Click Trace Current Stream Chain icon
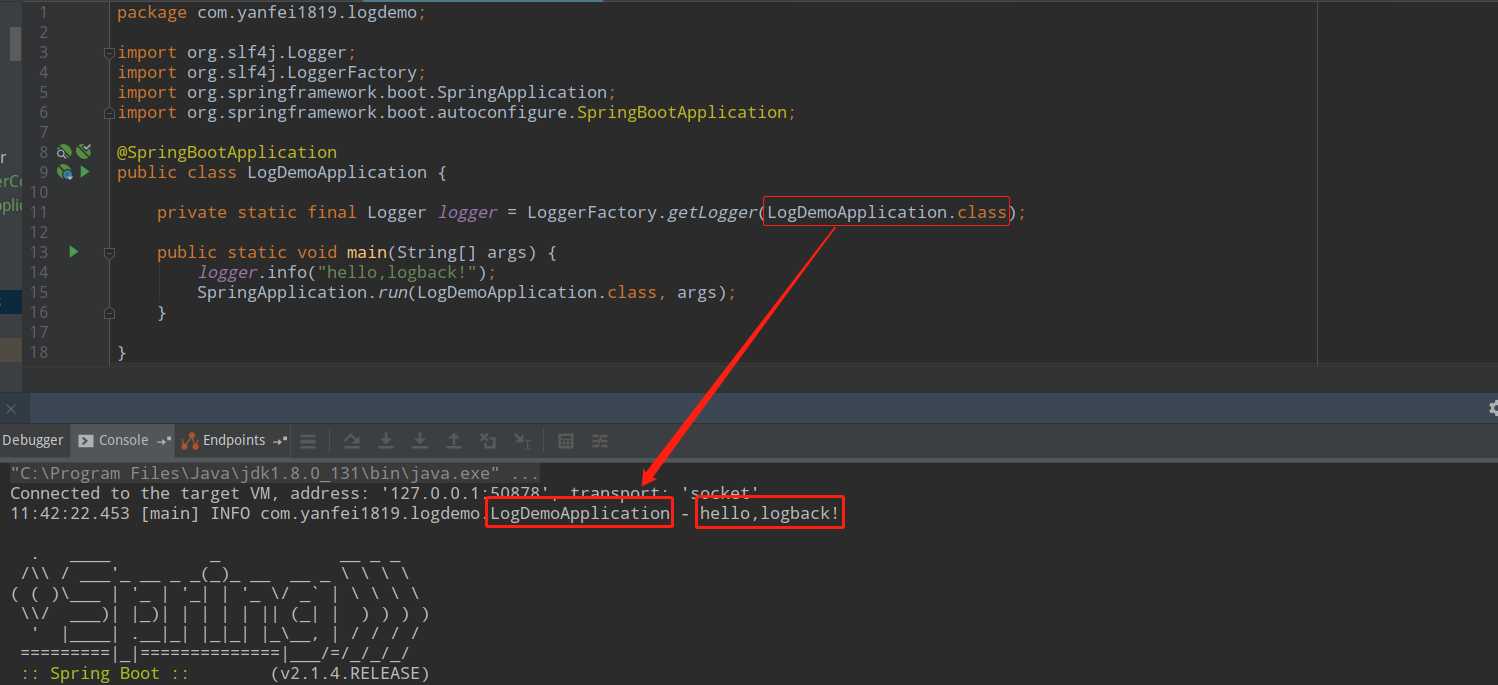Screen dimensions: 1498x685 pos(600,441)
